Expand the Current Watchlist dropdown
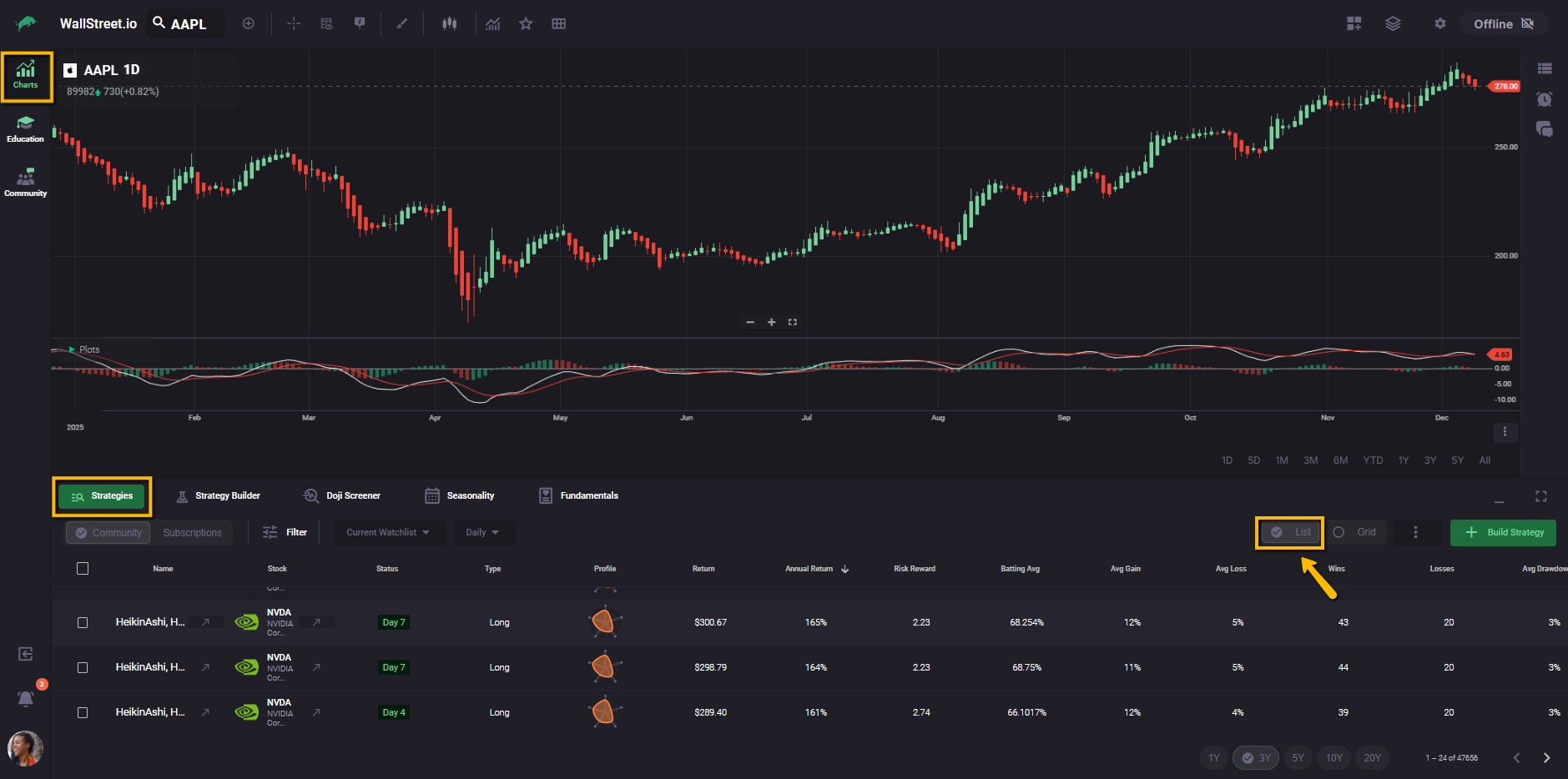This screenshot has height=779, width=1568. 388,532
